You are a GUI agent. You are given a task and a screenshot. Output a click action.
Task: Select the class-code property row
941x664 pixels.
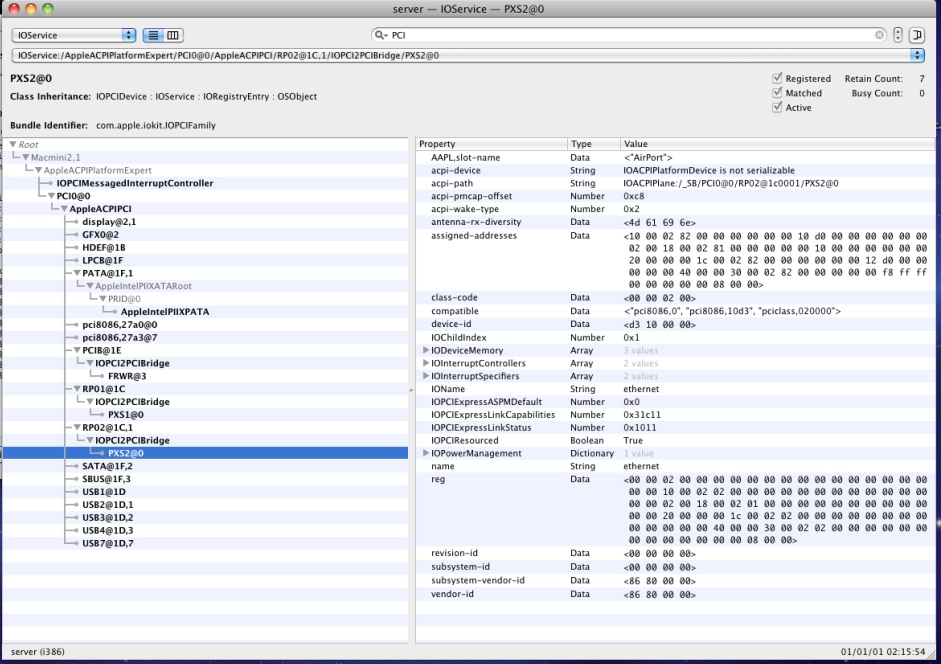(675, 298)
